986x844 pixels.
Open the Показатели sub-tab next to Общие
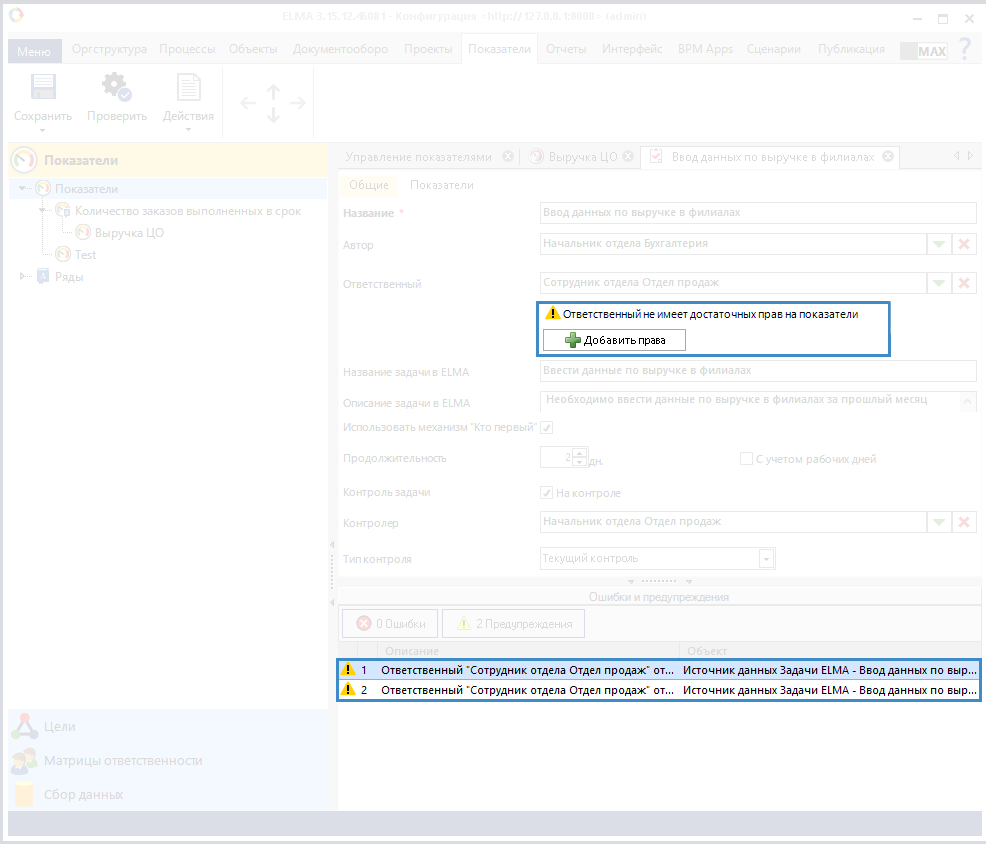coord(442,185)
